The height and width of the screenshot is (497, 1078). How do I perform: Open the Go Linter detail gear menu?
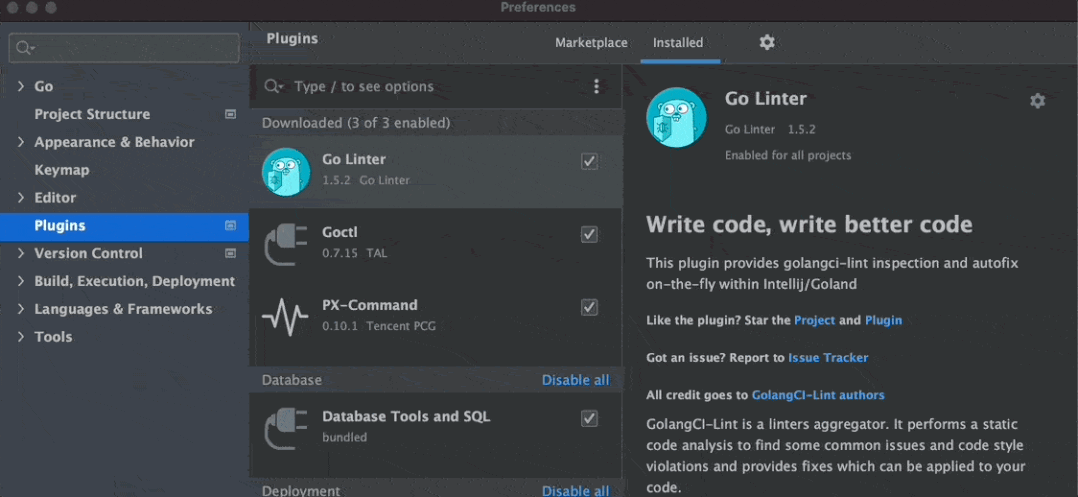(x=1037, y=101)
